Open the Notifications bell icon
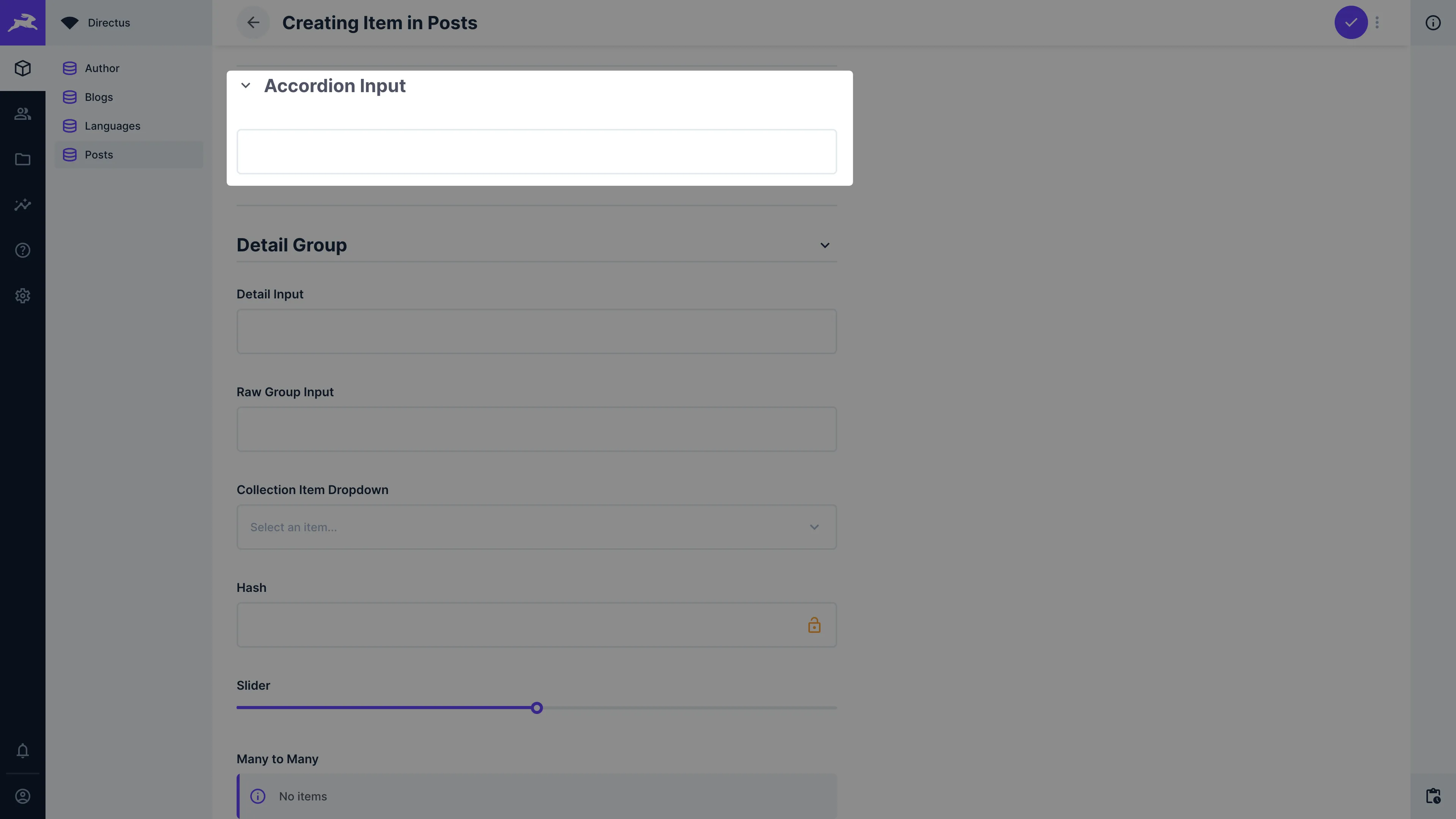Image resolution: width=1456 pixels, height=819 pixels. click(x=23, y=751)
